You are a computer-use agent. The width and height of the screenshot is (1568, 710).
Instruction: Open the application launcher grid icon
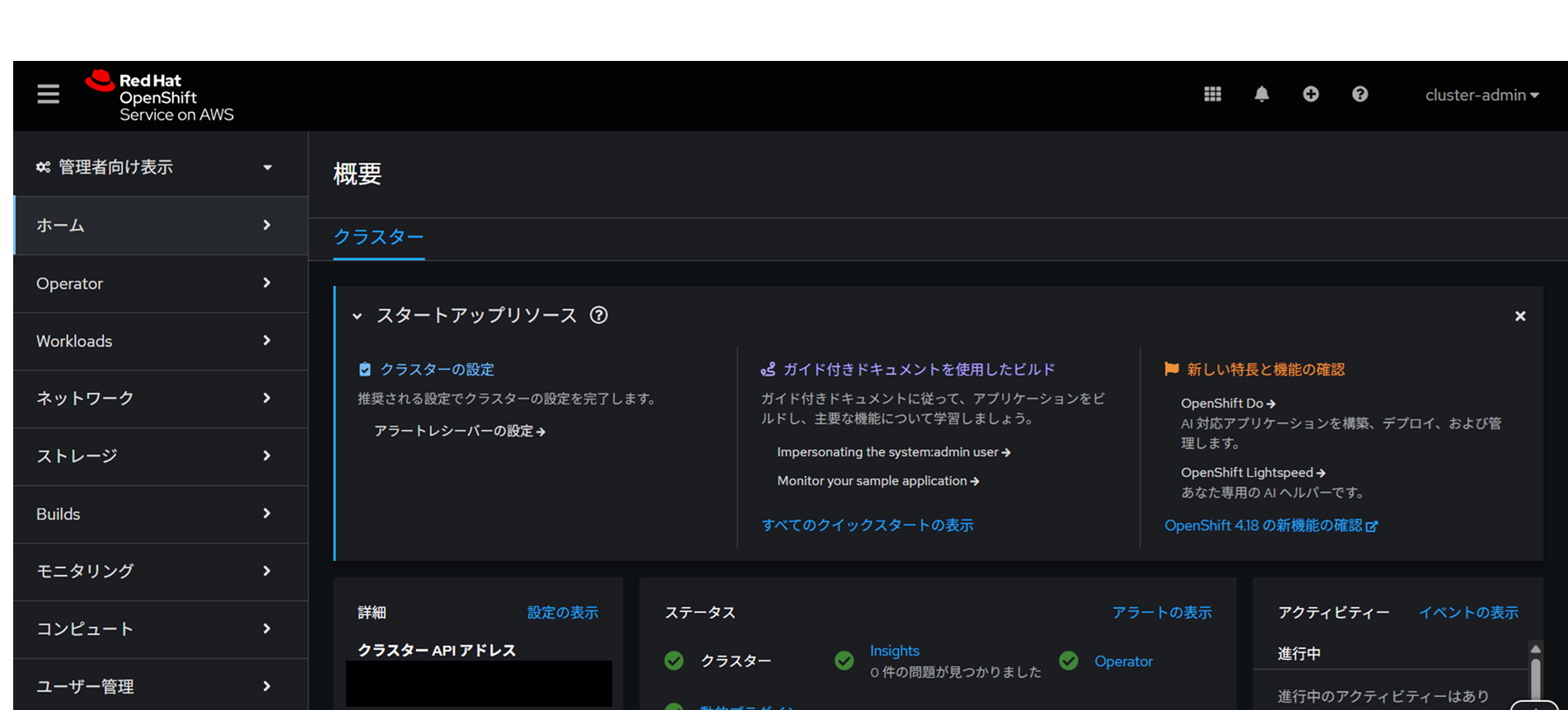(x=1212, y=95)
